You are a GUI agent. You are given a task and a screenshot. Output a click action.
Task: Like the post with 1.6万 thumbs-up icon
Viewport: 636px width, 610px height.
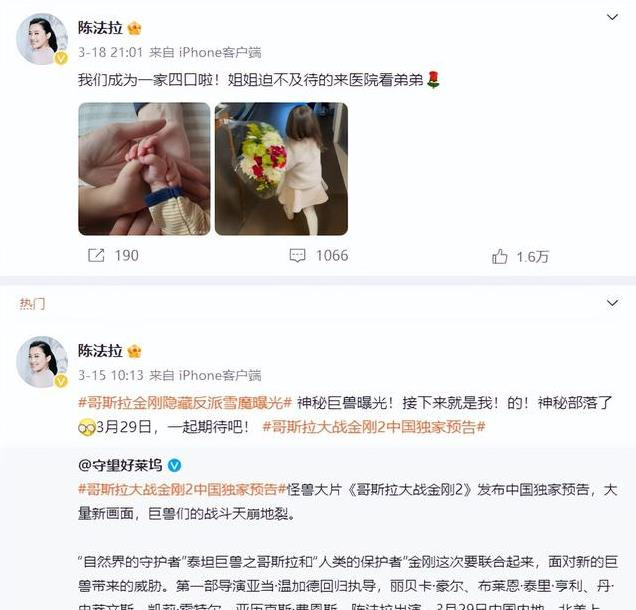click(x=499, y=256)
